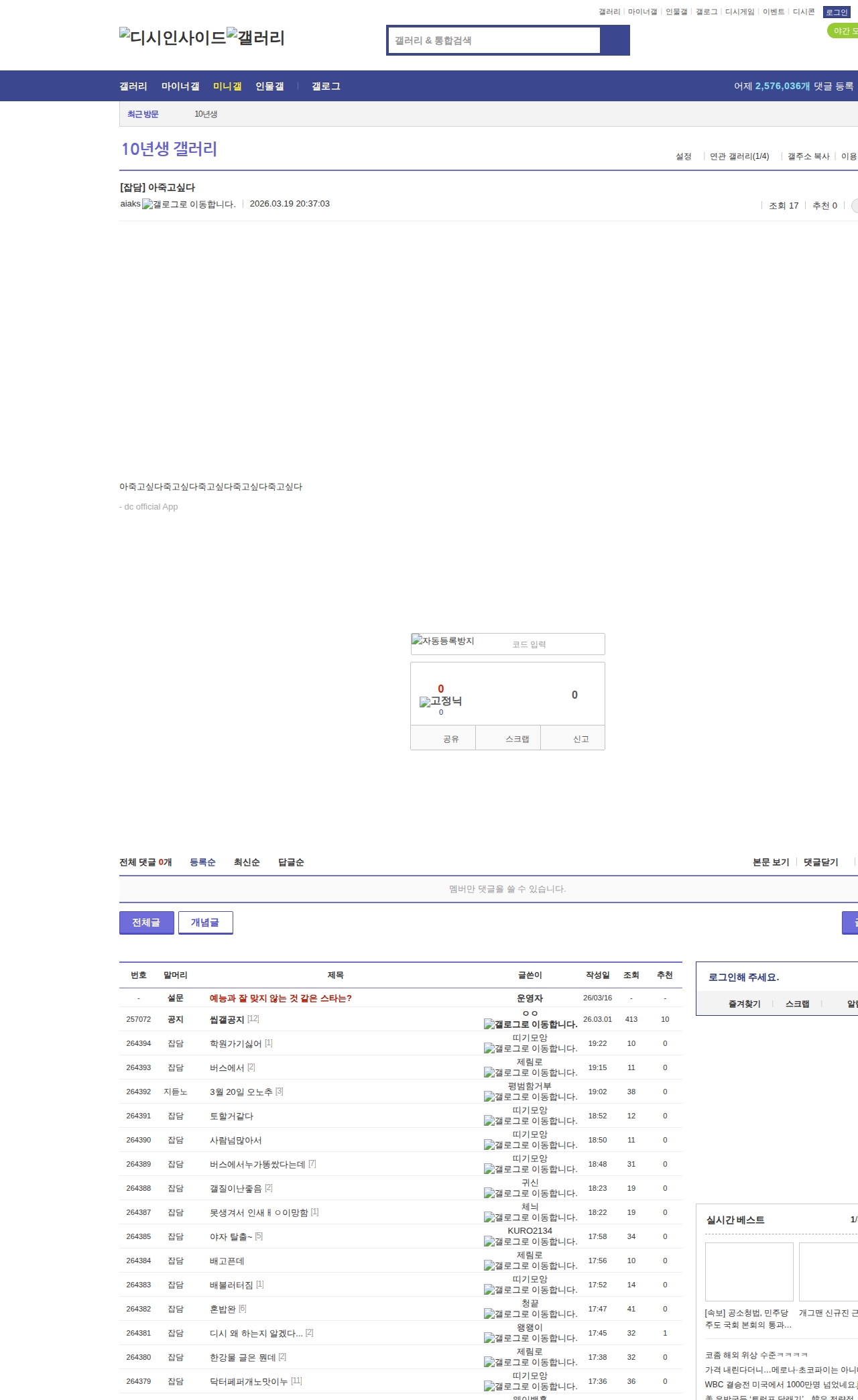Toggle 본문 보기 to show the post body
858x1400 pixels.
tap(770, 862)
